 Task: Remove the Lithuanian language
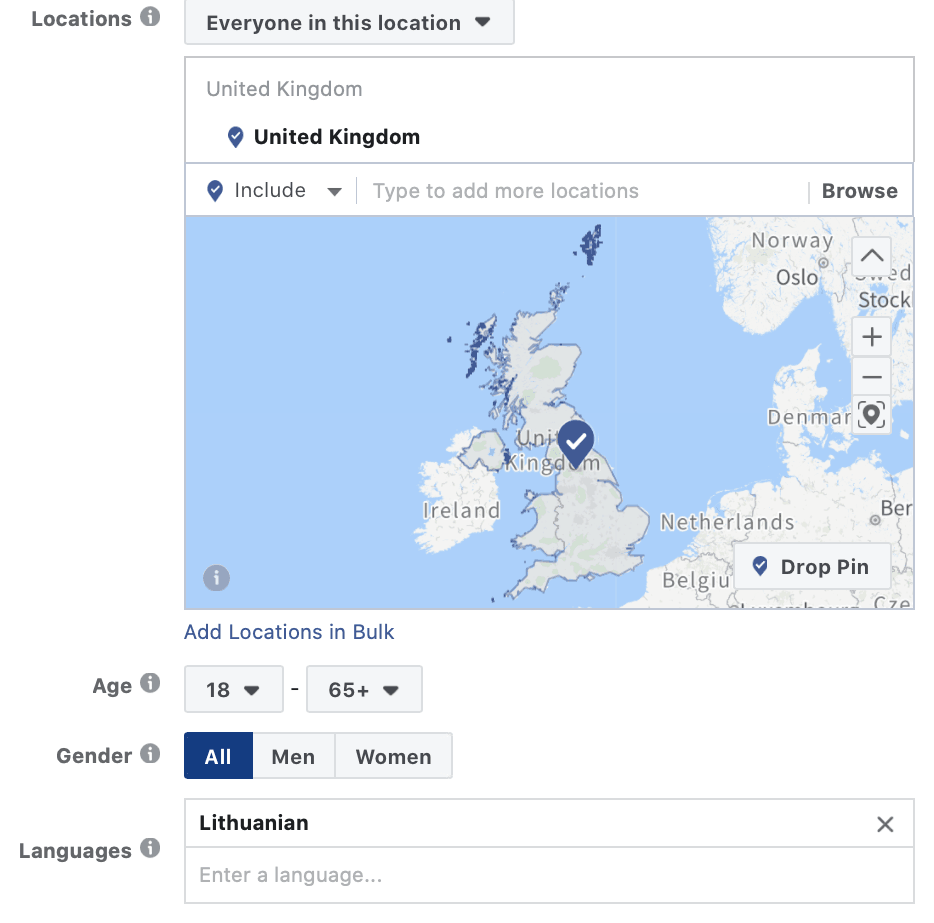pos(885,824)
